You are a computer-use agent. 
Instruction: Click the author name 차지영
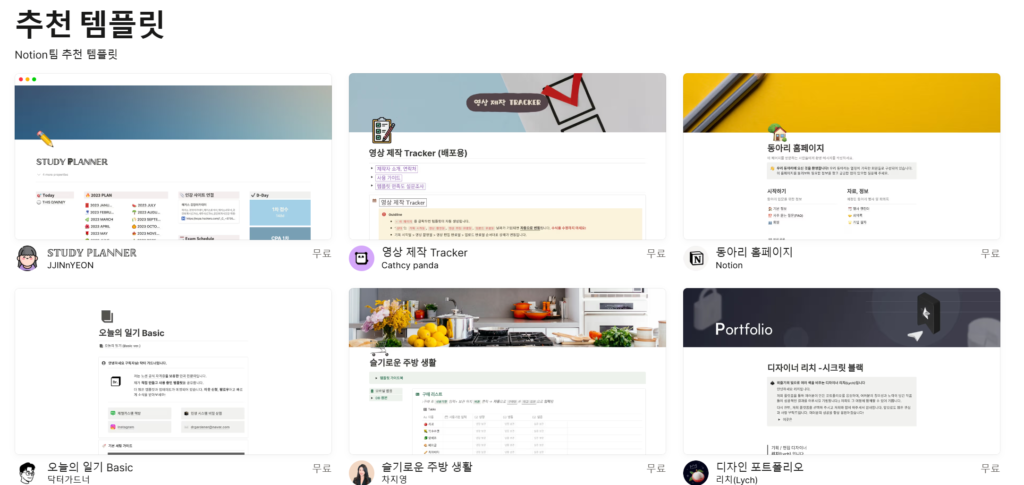tap(394, 480)
